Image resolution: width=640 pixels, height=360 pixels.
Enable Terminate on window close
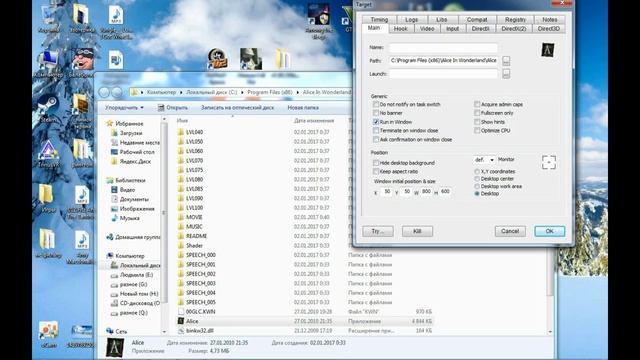click(376, 131)
